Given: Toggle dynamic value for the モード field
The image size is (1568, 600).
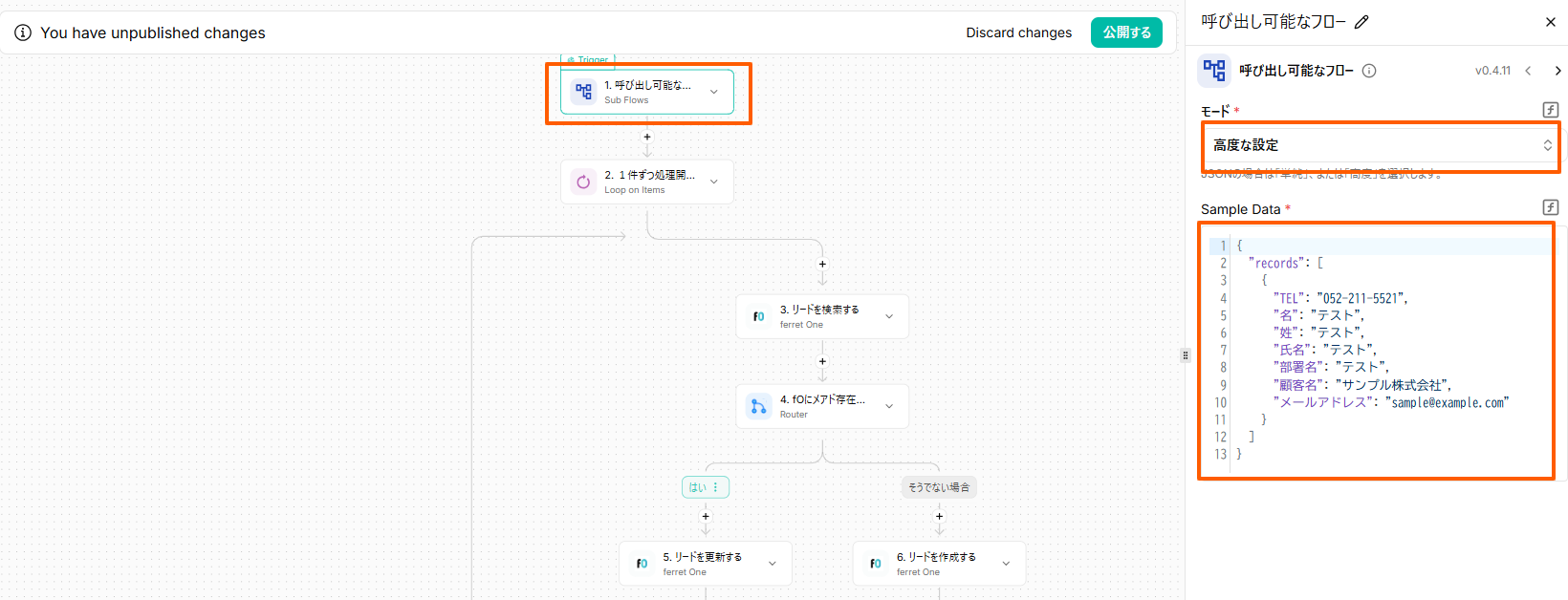Looking at the screenshot, I should [1550, 110].
